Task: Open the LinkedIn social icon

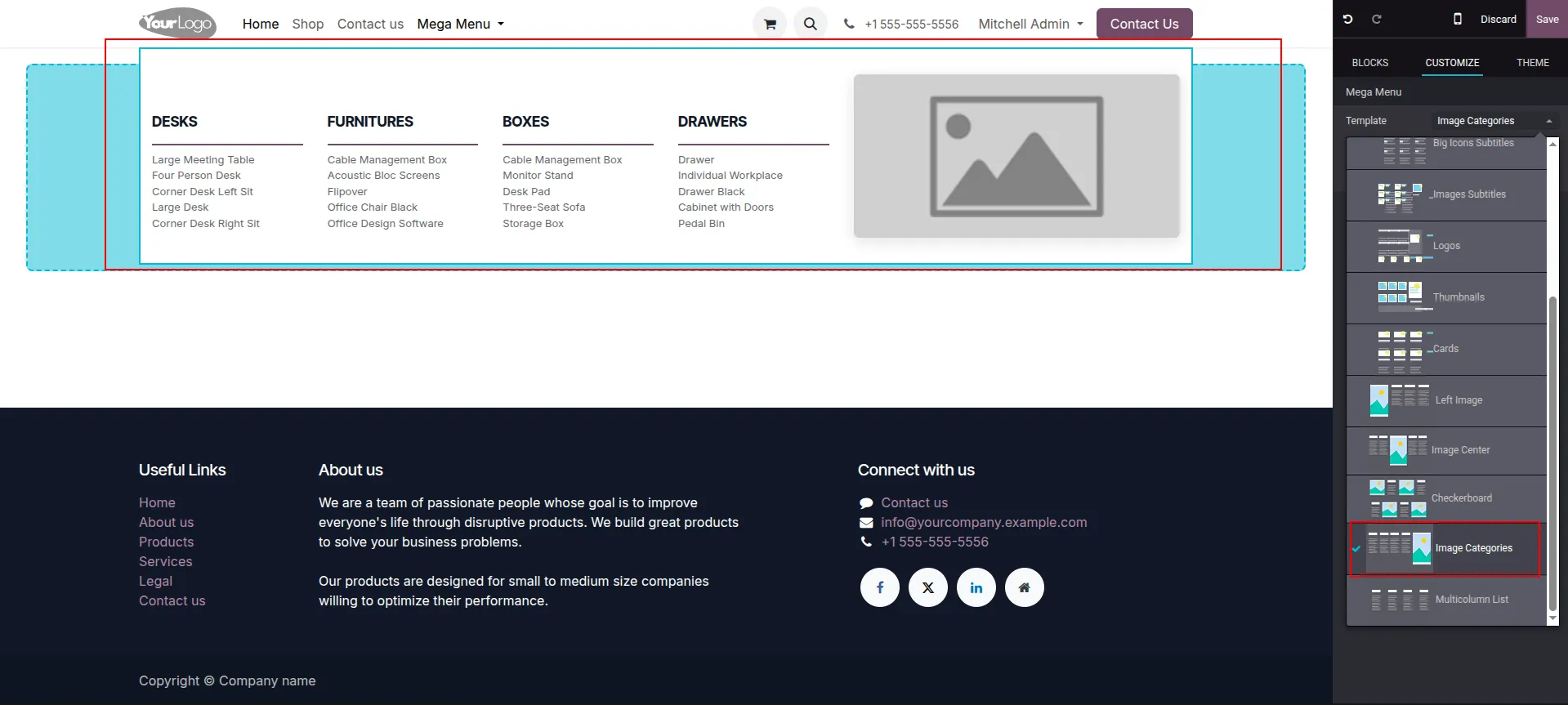Action: pyautogui.click(x=976, y=587)
